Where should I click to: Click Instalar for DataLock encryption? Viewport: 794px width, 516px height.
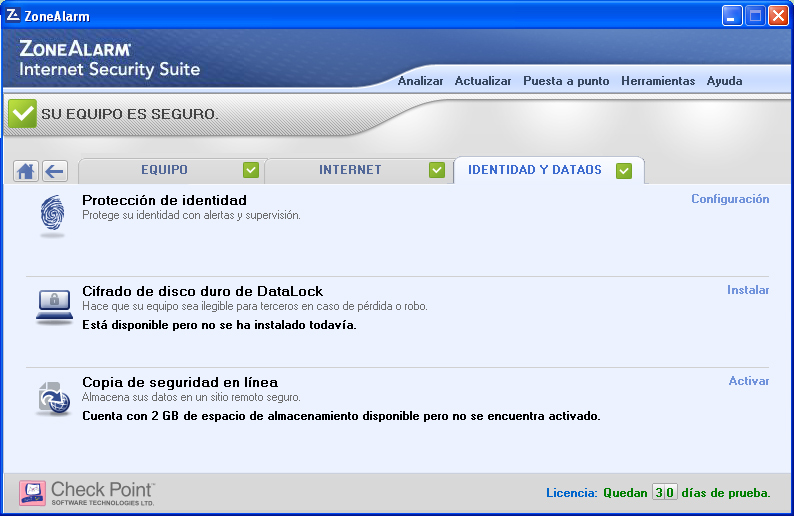point(748,290)
